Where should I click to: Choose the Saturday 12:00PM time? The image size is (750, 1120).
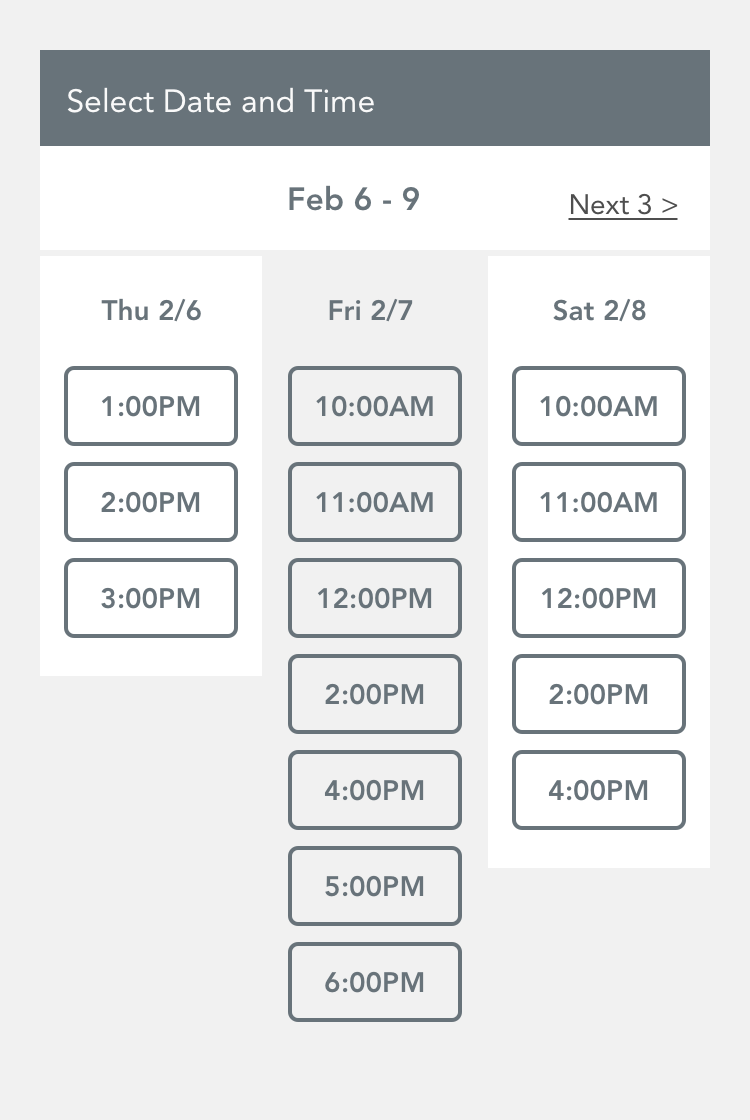[x=599, y=598]
